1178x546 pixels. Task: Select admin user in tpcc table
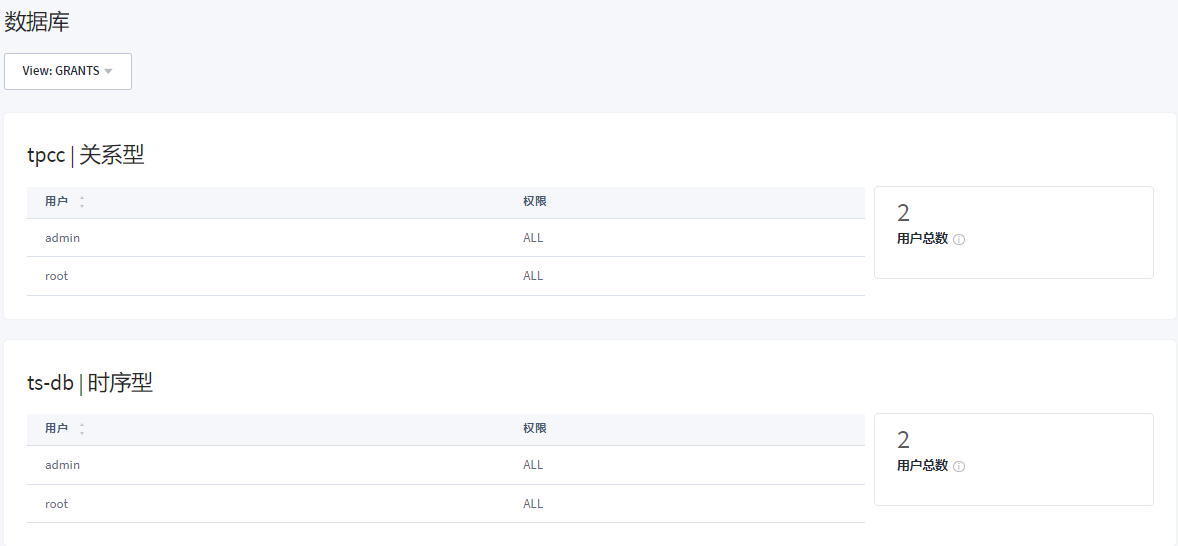click(62, 238)
